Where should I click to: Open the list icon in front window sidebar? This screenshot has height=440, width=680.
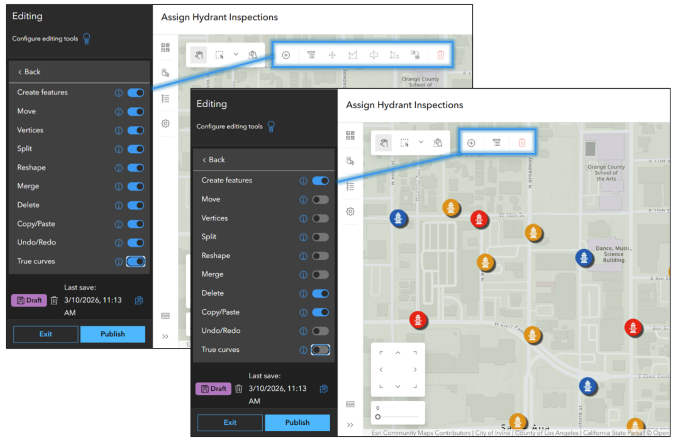[350, 186]
